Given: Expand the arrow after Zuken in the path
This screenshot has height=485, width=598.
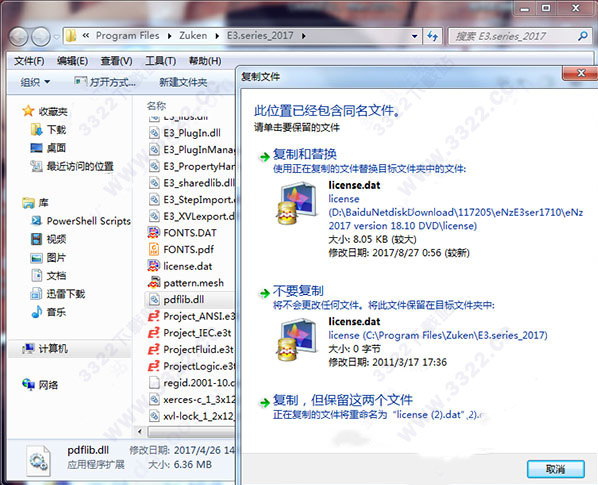Looking at the screenshot, I should [x=217, y=36].
